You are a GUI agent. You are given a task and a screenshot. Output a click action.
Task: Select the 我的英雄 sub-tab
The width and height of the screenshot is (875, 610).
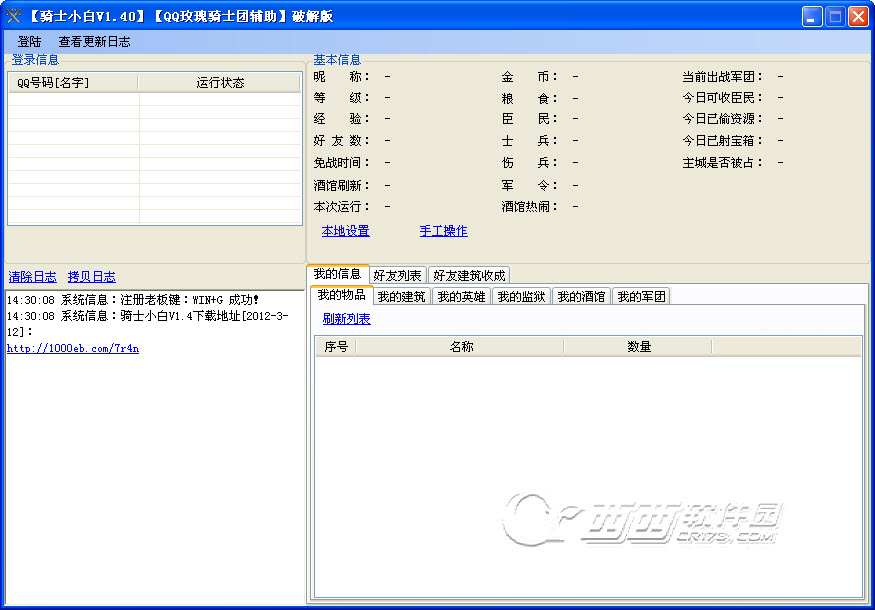tap(461, 296)
